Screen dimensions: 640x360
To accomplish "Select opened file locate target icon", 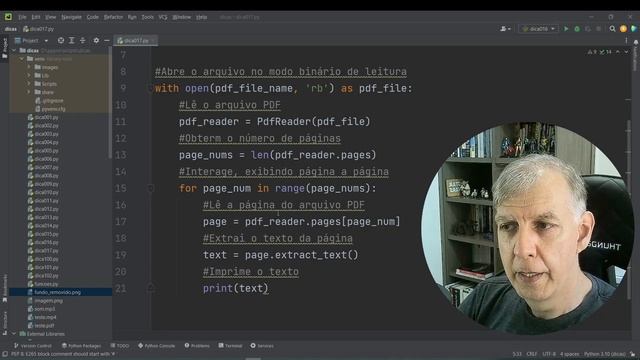I will (61, 40).
